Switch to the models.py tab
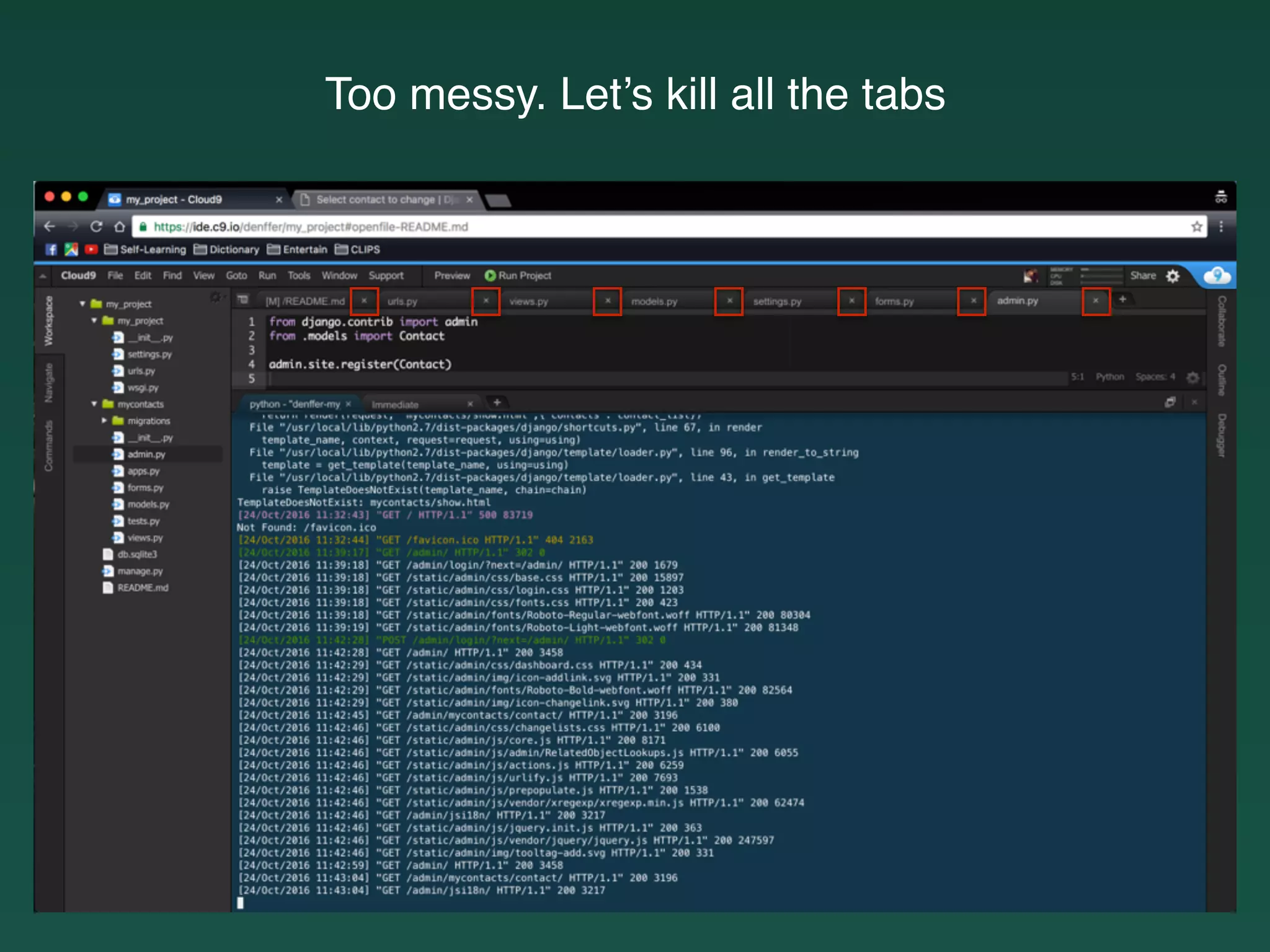1270x952 pixels. click(x=654, y=302)
